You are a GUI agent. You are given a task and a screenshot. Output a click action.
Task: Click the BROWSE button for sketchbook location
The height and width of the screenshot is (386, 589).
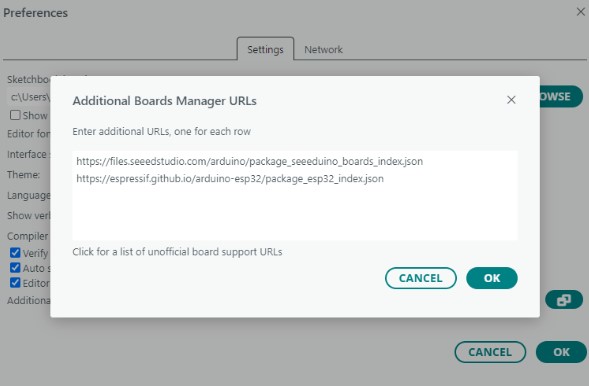(561, 96)
